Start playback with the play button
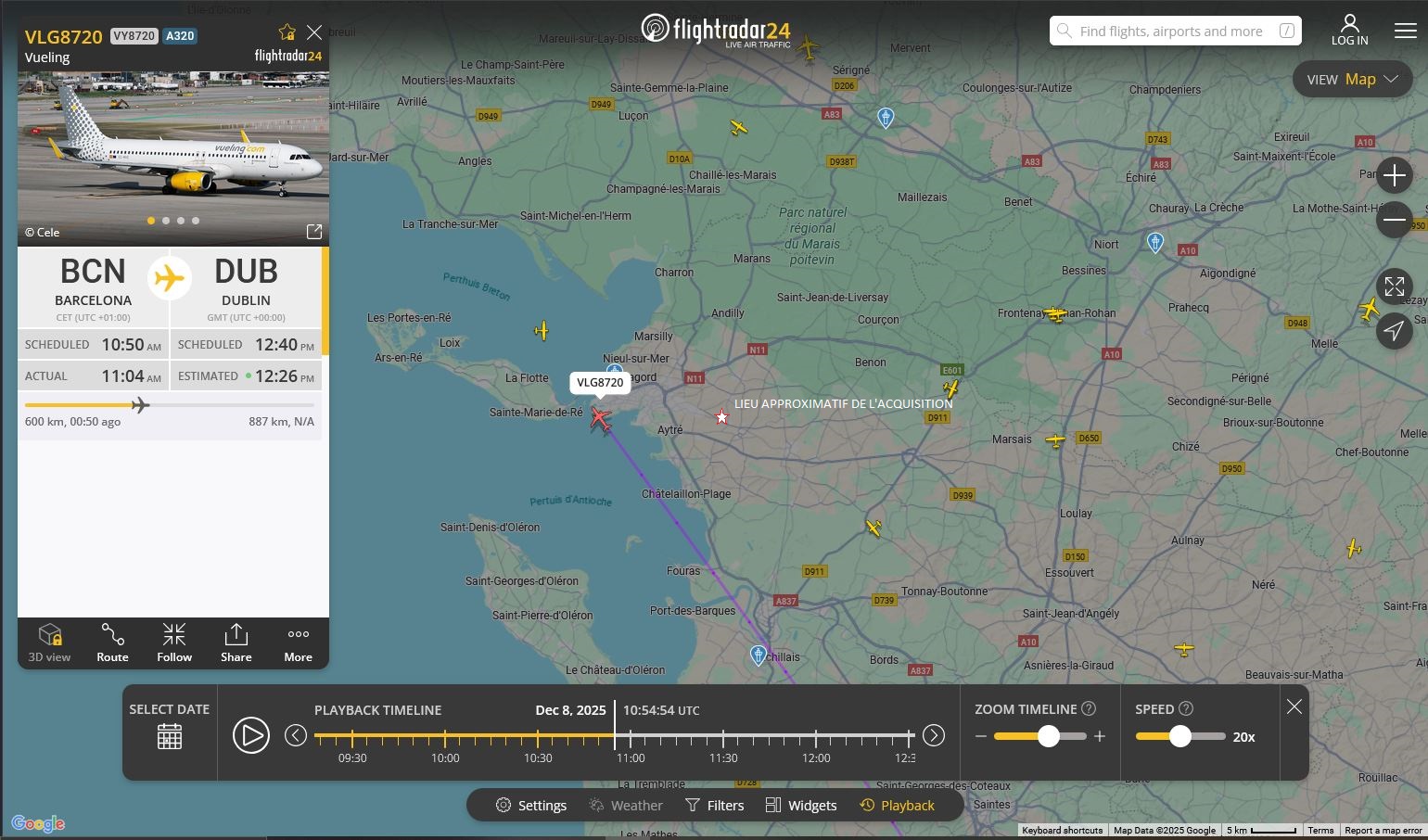 tap(250, 735)
